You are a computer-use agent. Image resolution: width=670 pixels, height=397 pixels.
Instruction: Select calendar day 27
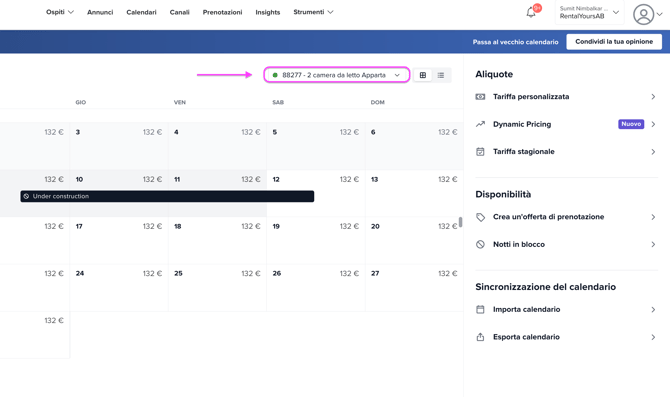click(x=414, y=287)
